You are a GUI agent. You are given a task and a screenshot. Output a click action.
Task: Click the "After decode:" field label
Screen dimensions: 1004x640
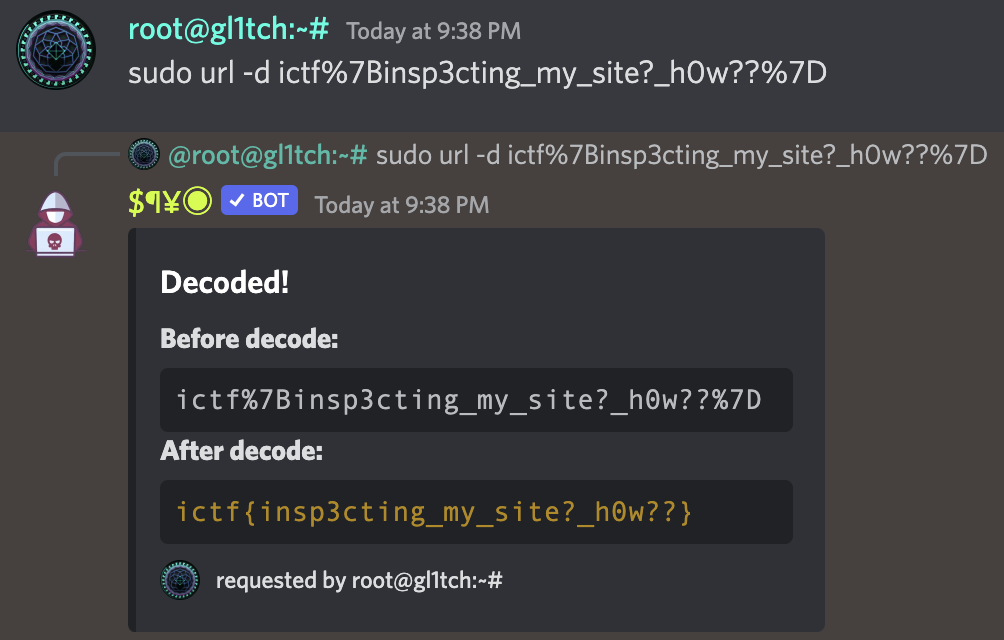(x=242, y=451)
